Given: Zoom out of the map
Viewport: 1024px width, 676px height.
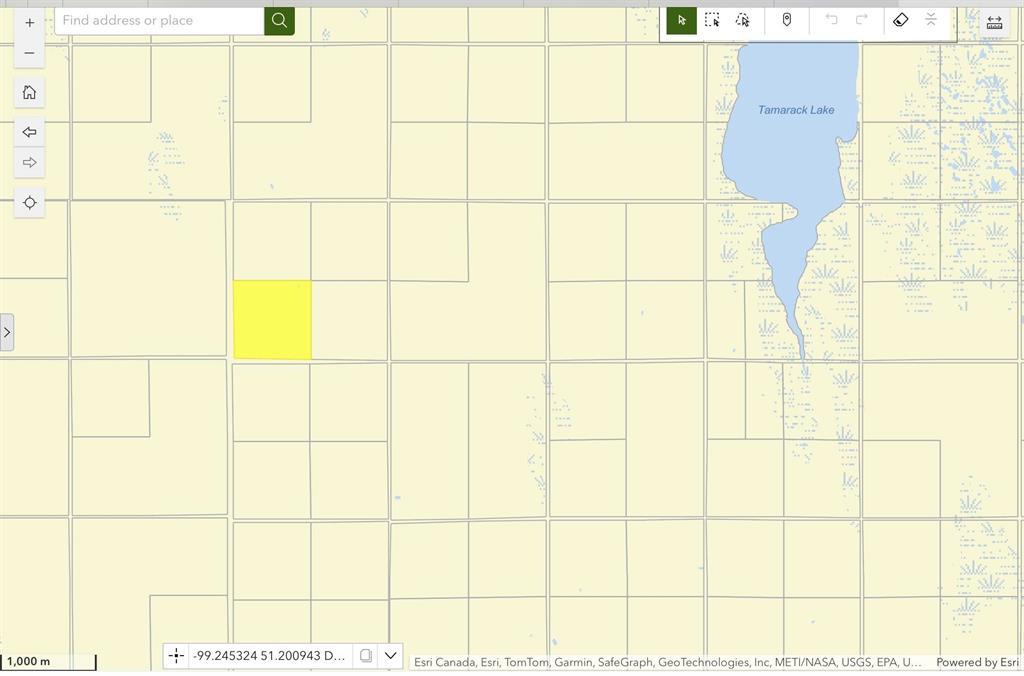Looking at the screenshot, I should click(x=29, y=53).
